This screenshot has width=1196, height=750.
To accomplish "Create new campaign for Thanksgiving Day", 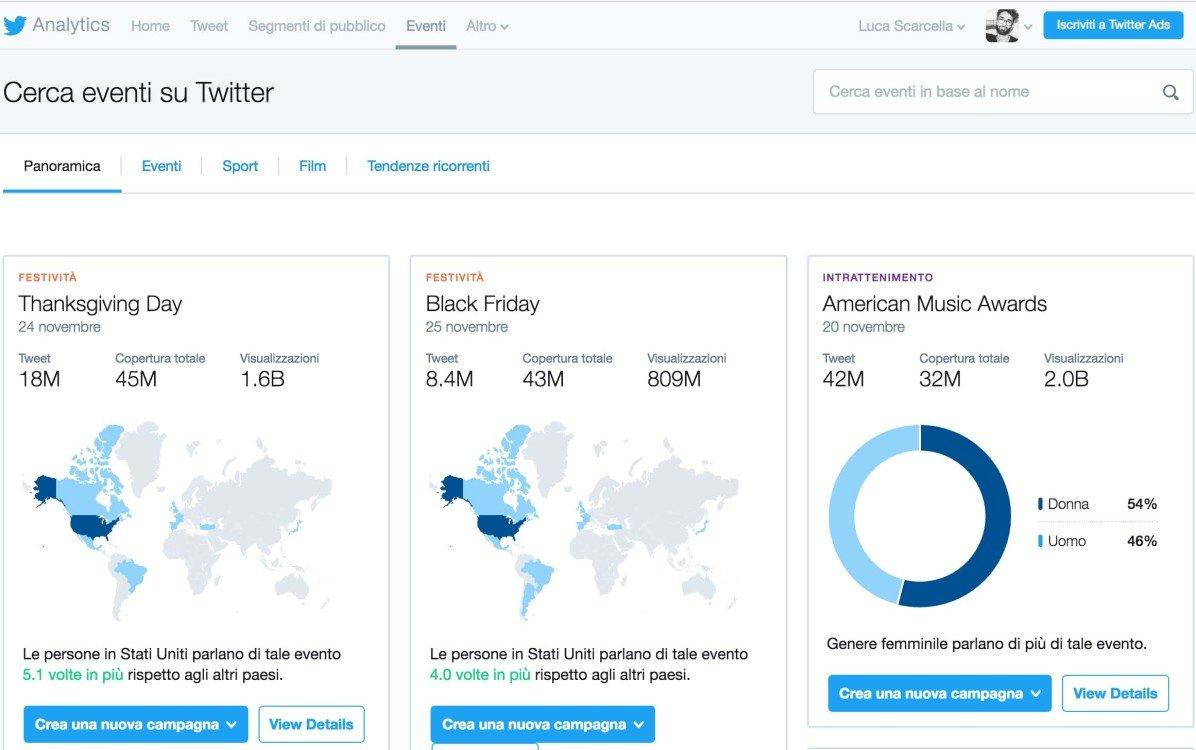I will [136, 724].
